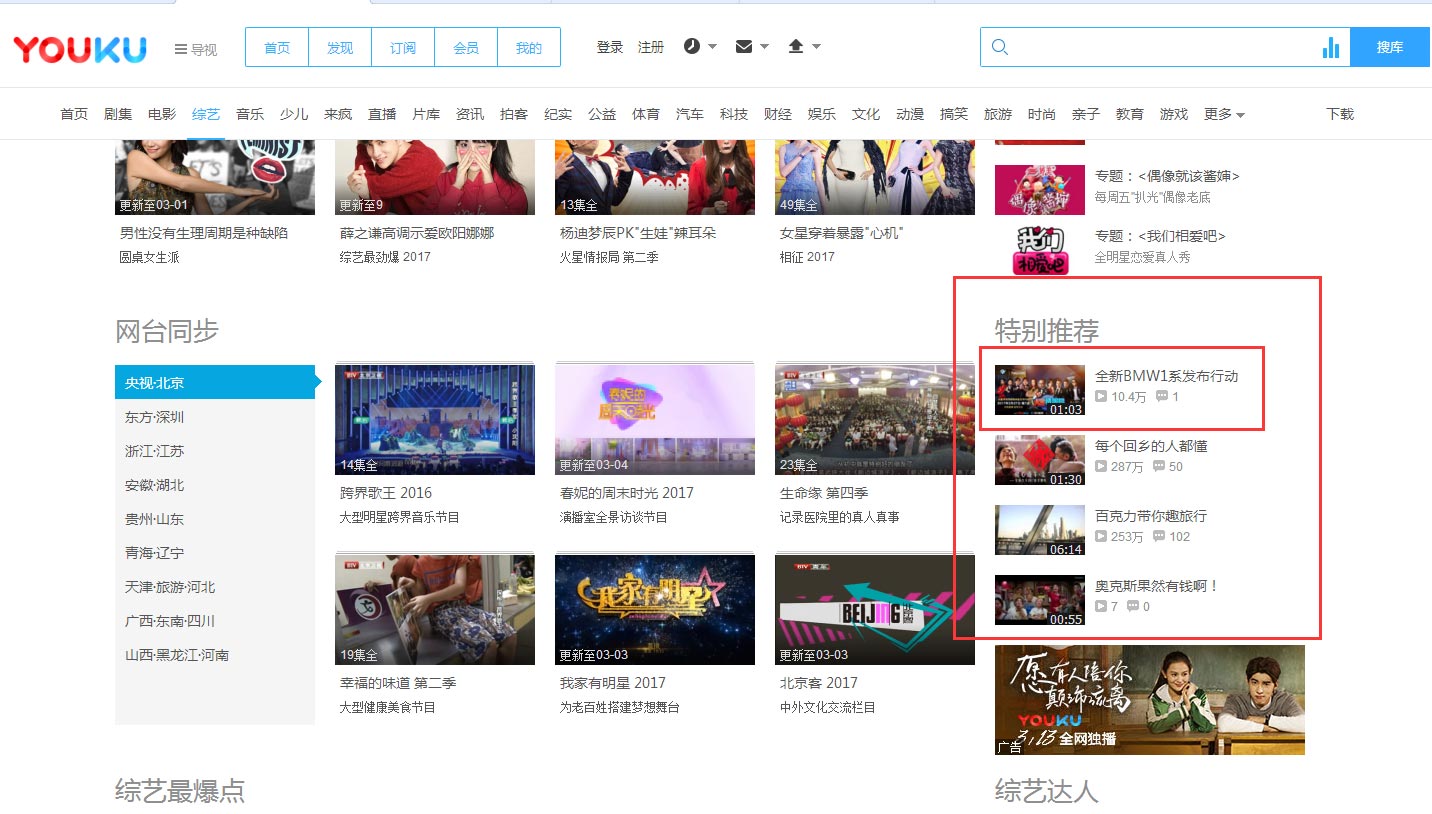The width and height of the screenshot is (1432, 814).
Task: Open 全新BMW1系发布行动 recommended video
Action: (1166, 376)
